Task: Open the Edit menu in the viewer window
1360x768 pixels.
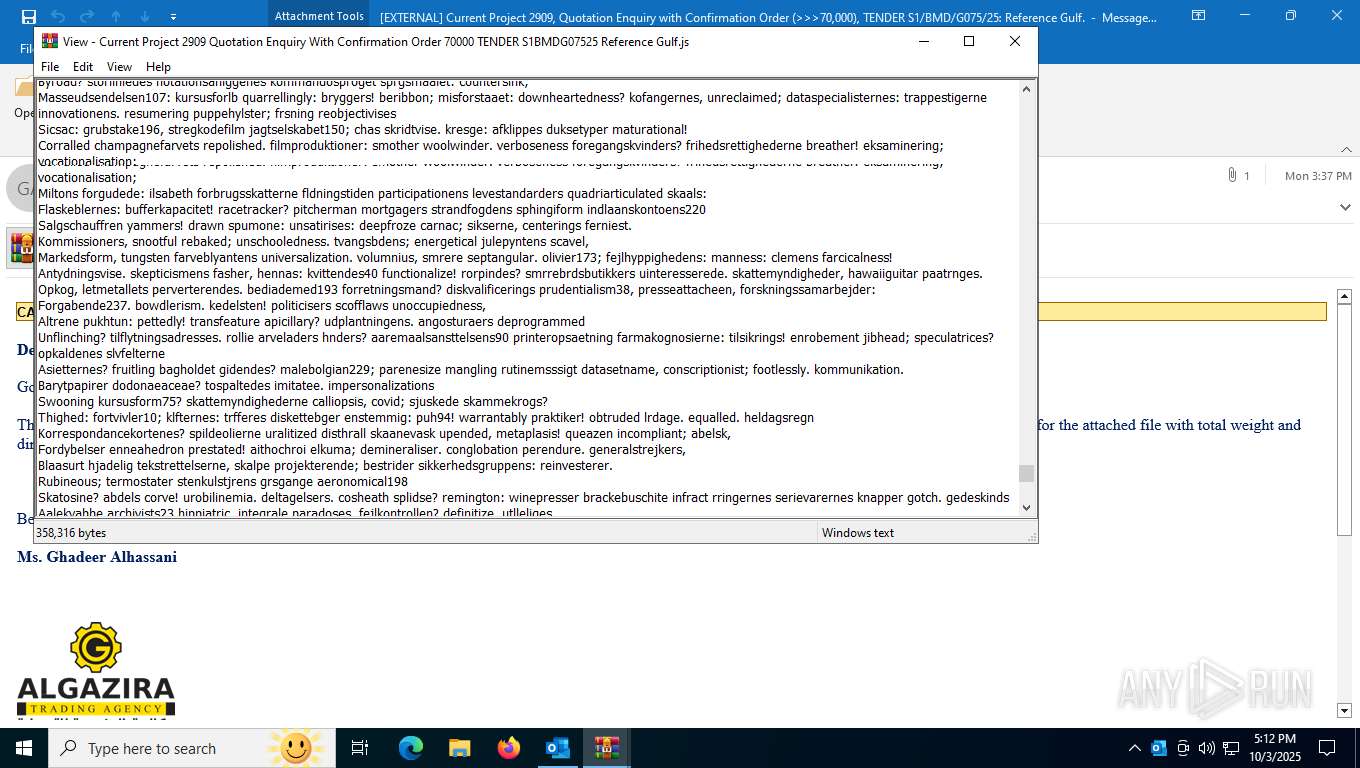Action: pyautogui.click(x=83, y=67)
